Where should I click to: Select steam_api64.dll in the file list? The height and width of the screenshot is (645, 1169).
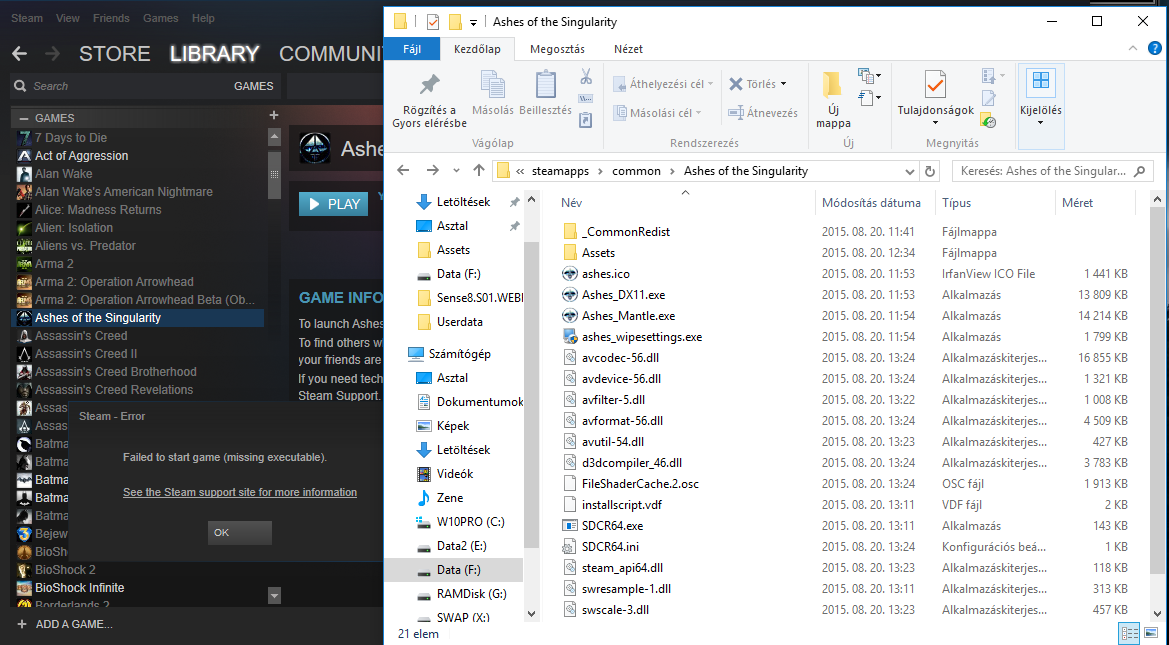(622, 568)
